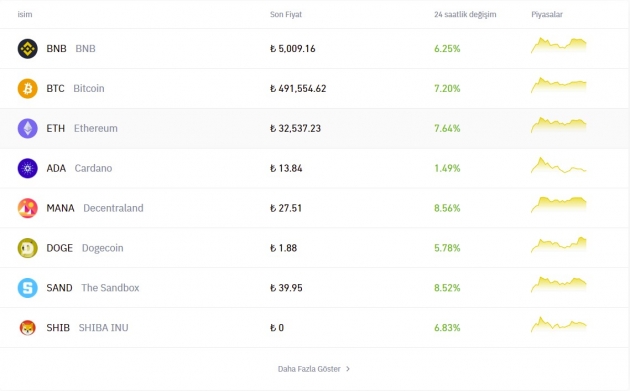Select the purple Ethereum diamond icon
Image resolution: width=630 pixels, height=391 pixels.
[27, 128]
